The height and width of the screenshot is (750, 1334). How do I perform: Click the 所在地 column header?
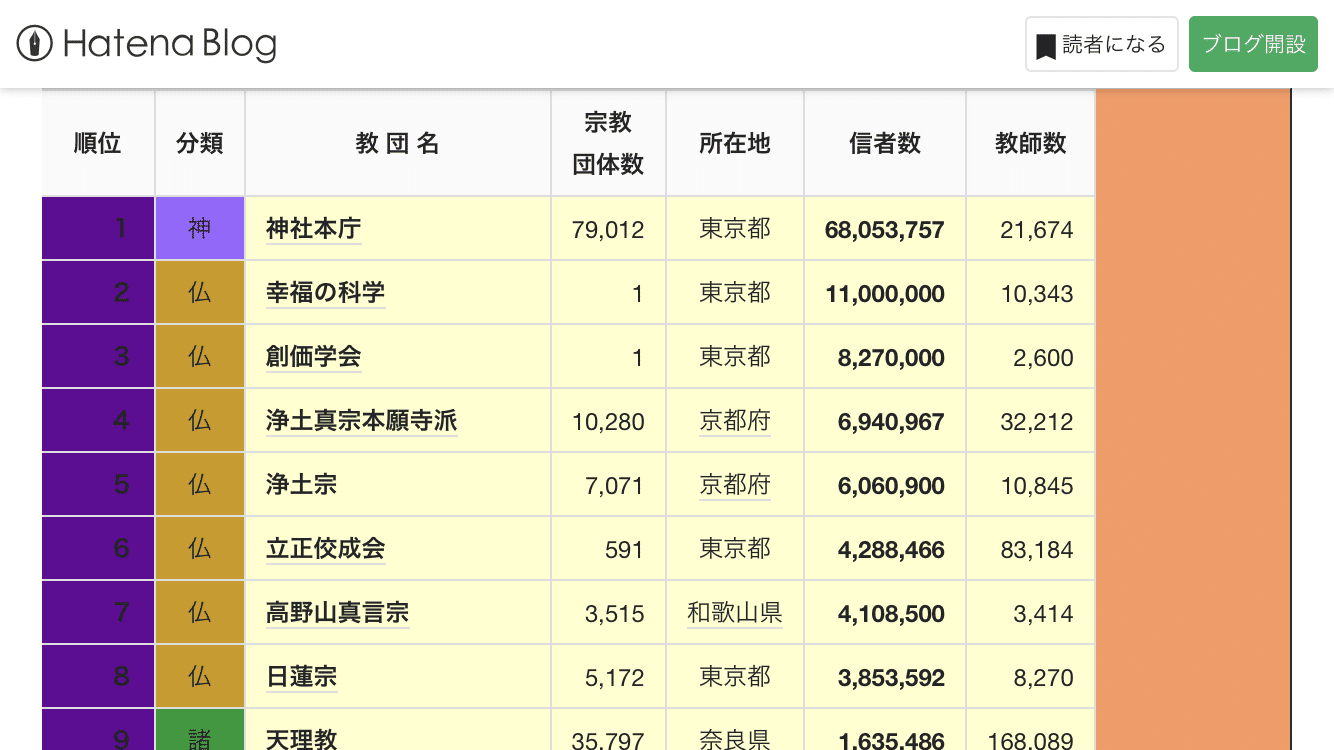(735, 143)
